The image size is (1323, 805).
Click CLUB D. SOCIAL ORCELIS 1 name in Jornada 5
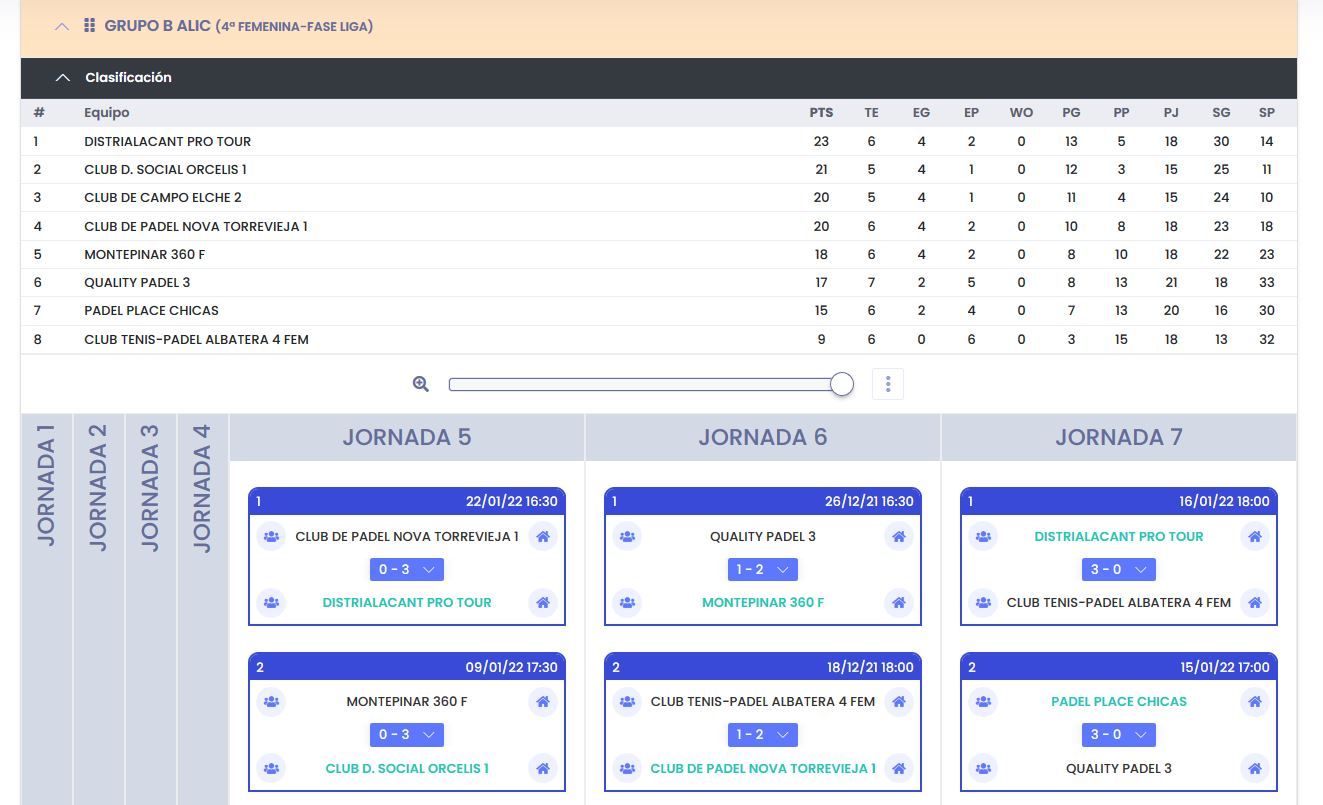407,769
